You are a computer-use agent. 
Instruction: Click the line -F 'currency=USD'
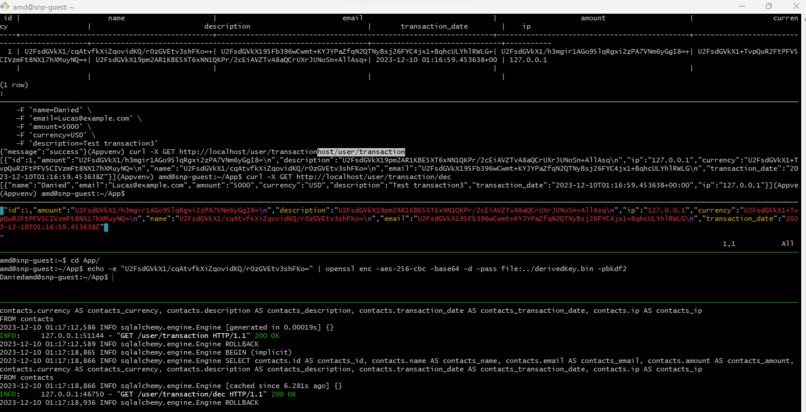(x=56, y=135)
